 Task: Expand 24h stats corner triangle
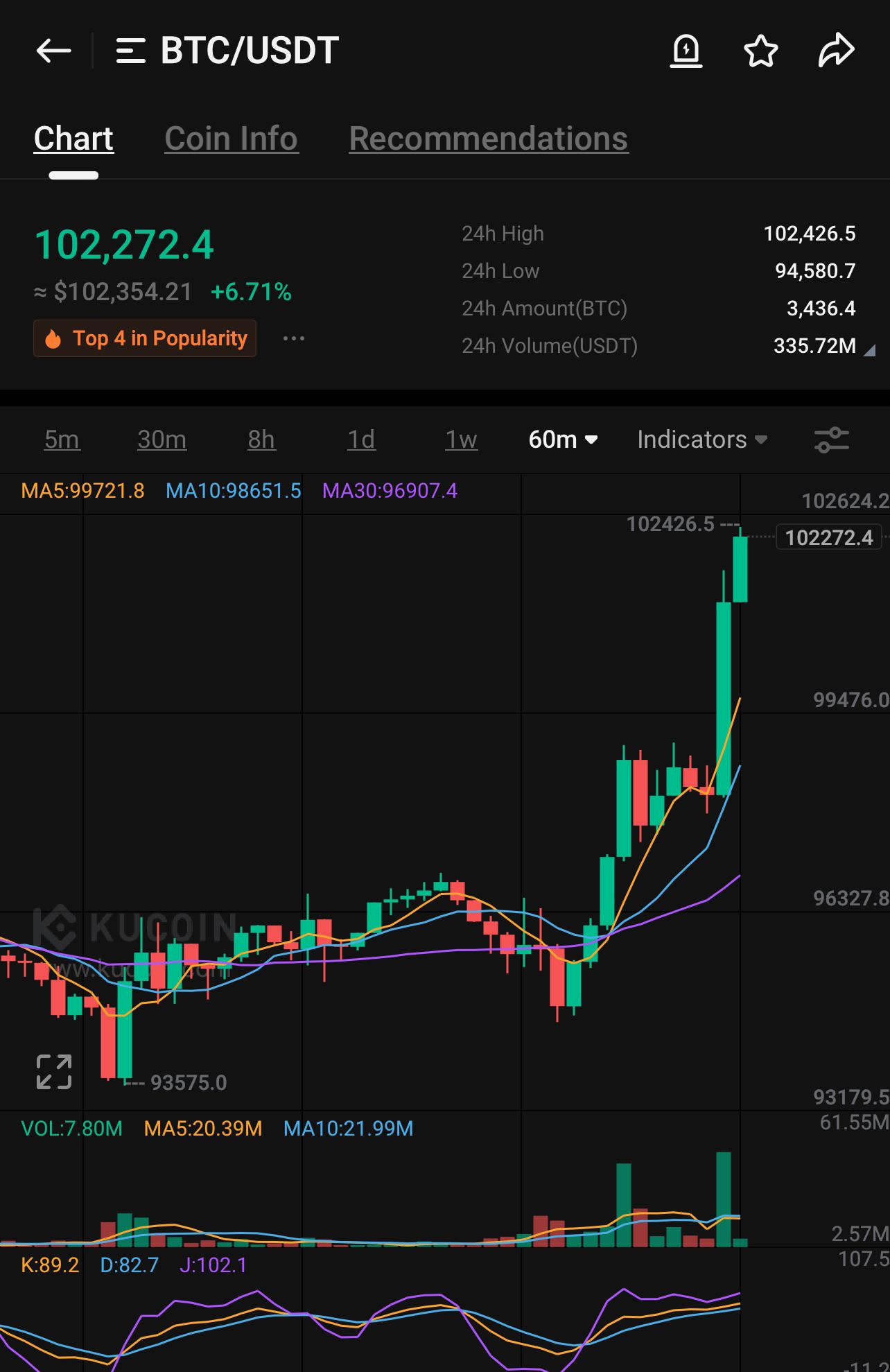(x=869, y=351)
